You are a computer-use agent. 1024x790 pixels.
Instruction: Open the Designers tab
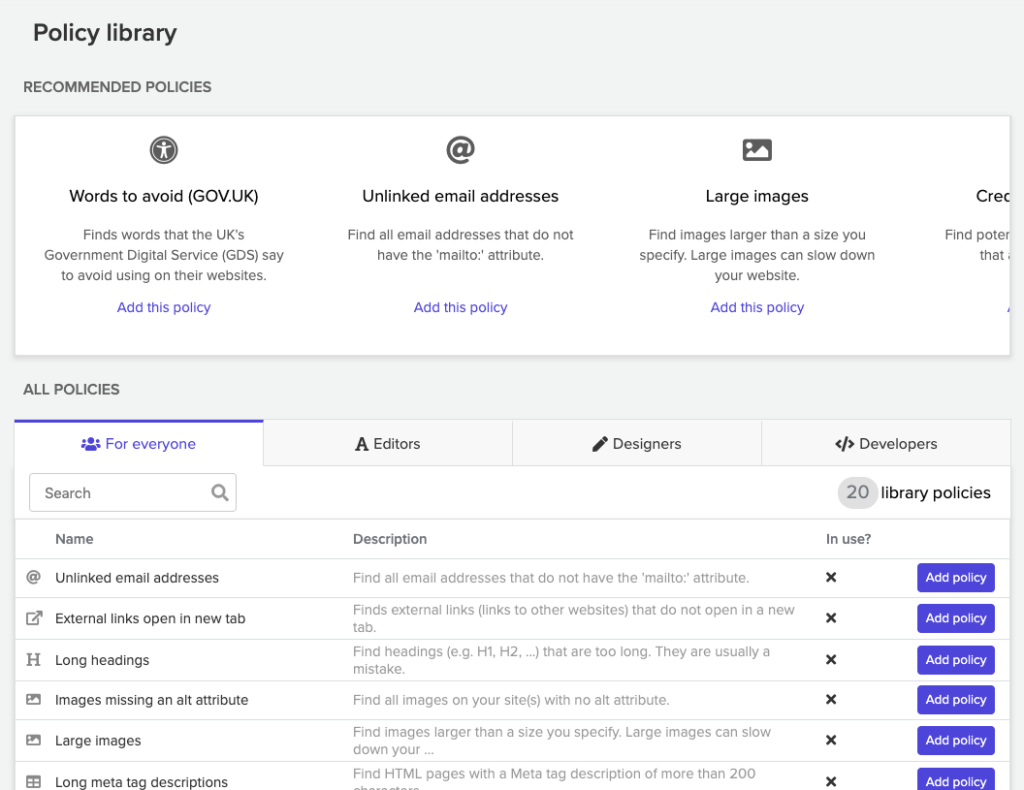(x=637, y=443)
